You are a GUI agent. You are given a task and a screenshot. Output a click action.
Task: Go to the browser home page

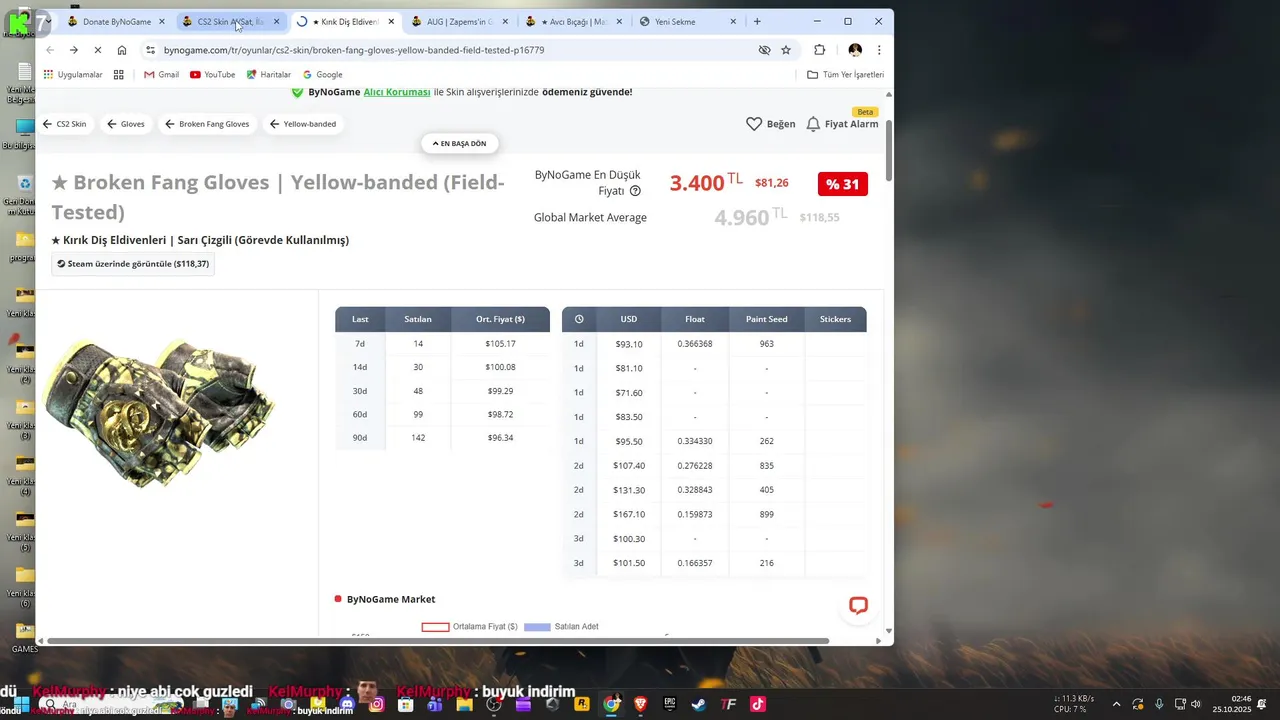coord(122,50)
